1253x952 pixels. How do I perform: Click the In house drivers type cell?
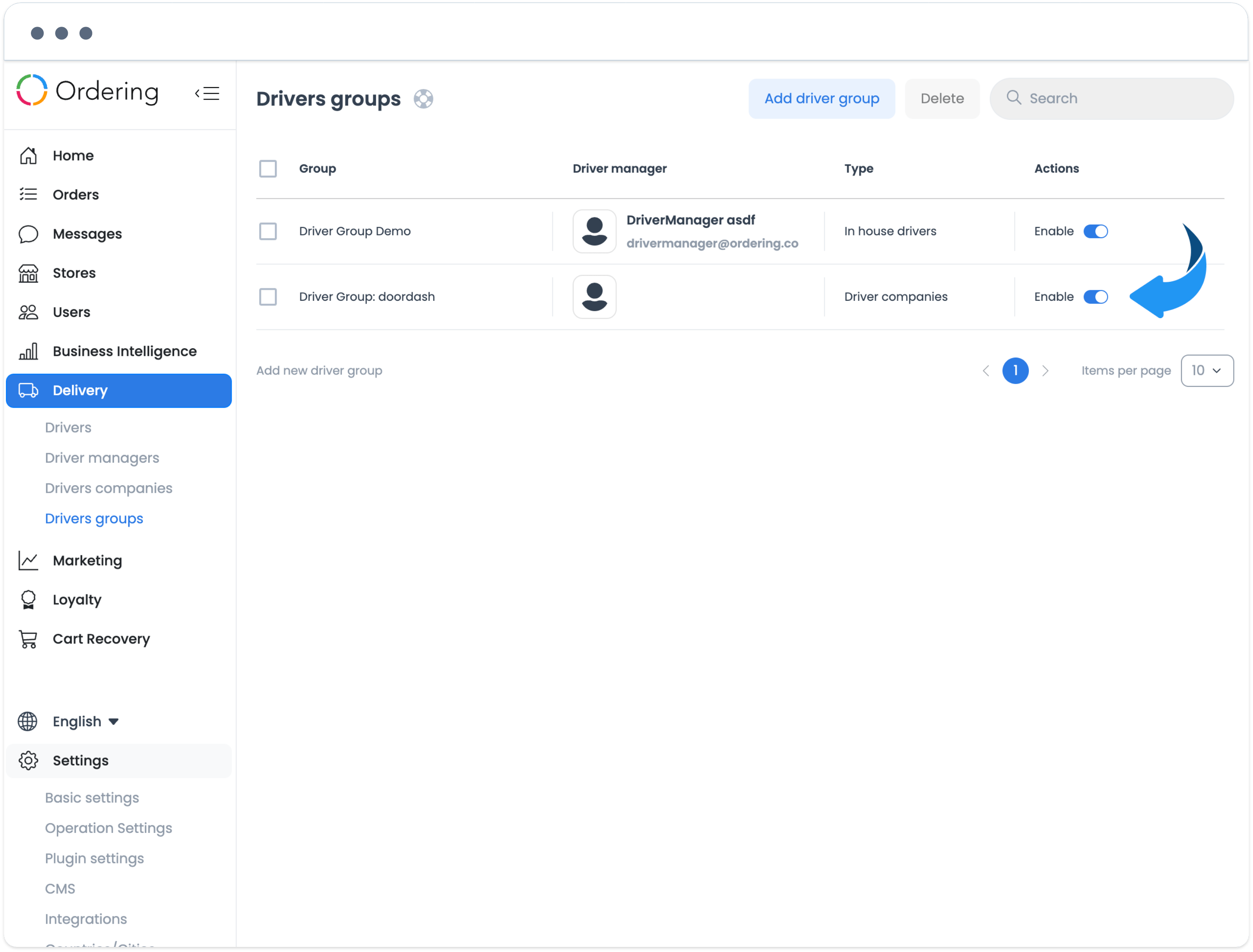(890, 231)
